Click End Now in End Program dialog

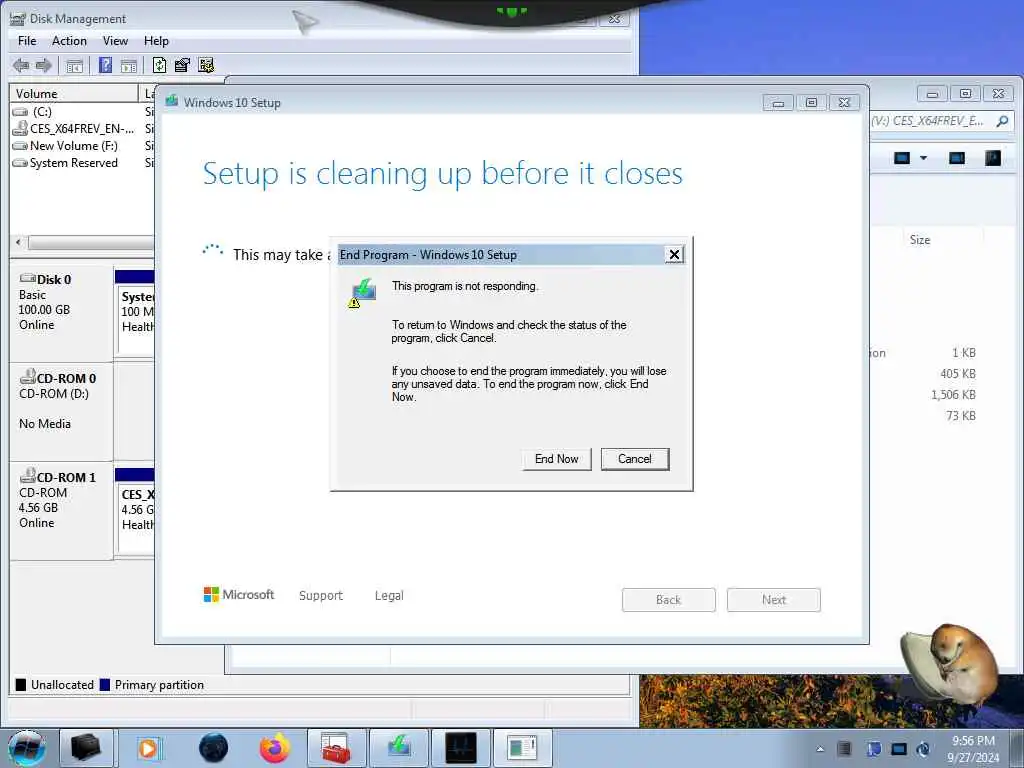[556, 459]
